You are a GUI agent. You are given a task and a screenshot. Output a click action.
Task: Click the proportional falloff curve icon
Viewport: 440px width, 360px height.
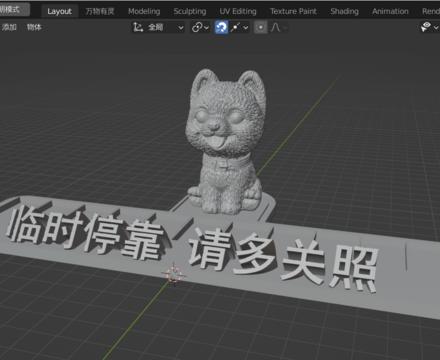(276, 27)
